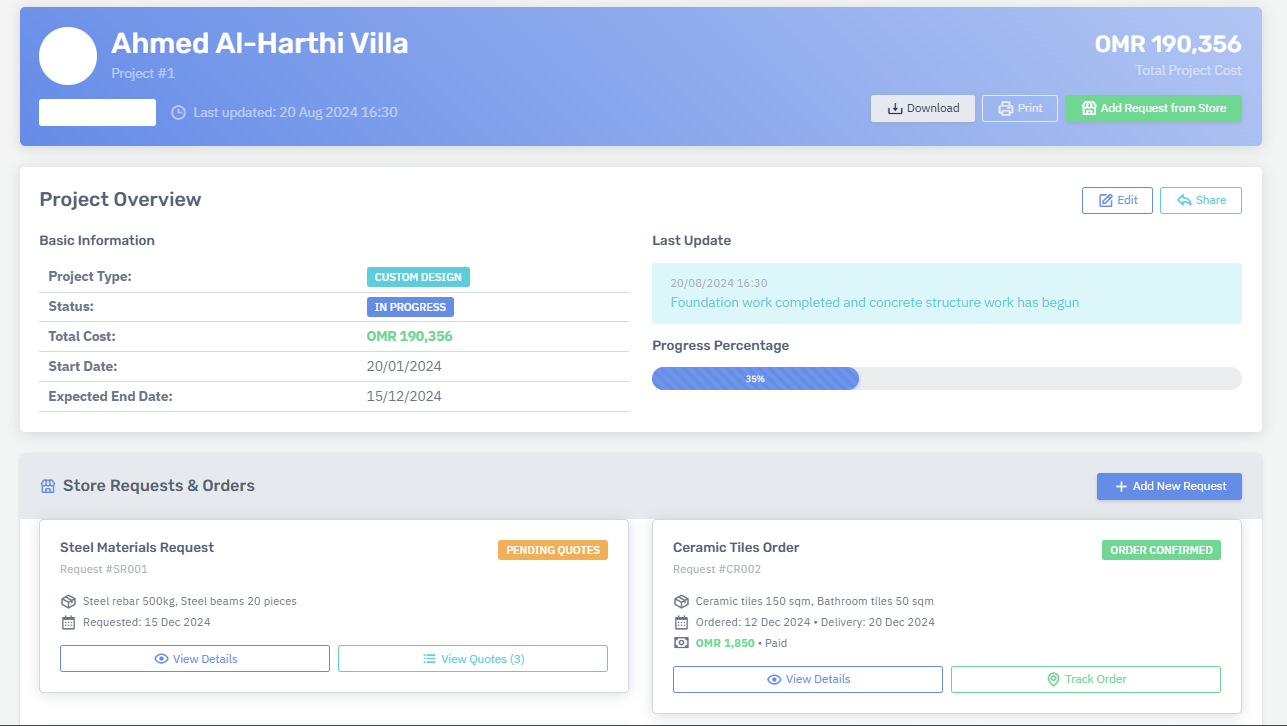The width and height of the screenshot is (1287, 726).
Task: Click the Pending Quotes status badge
Action: pyautogui.click(x=553, y=550)
